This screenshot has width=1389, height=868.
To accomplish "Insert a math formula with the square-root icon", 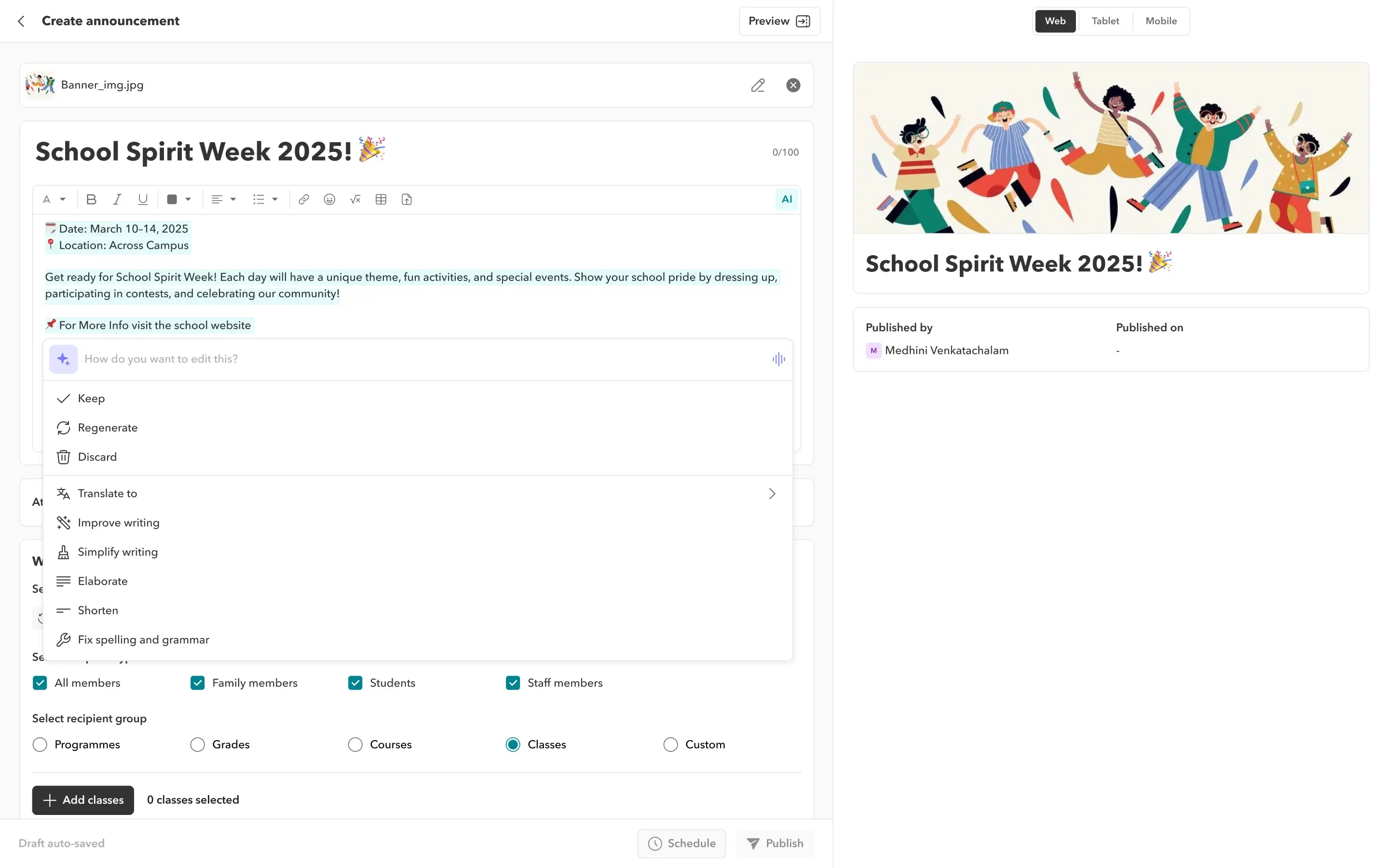I will 355,199.
